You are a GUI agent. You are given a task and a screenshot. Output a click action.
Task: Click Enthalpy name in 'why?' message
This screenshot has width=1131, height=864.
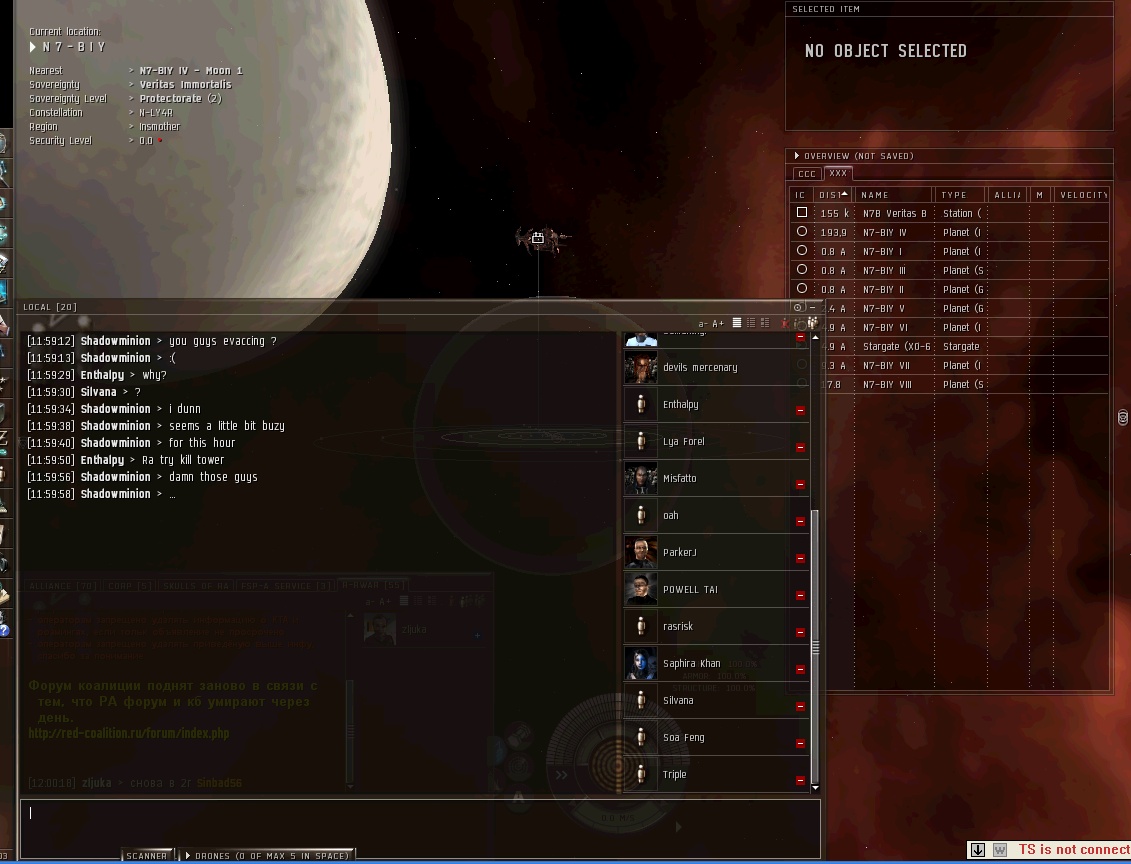[x=102, y=375]
